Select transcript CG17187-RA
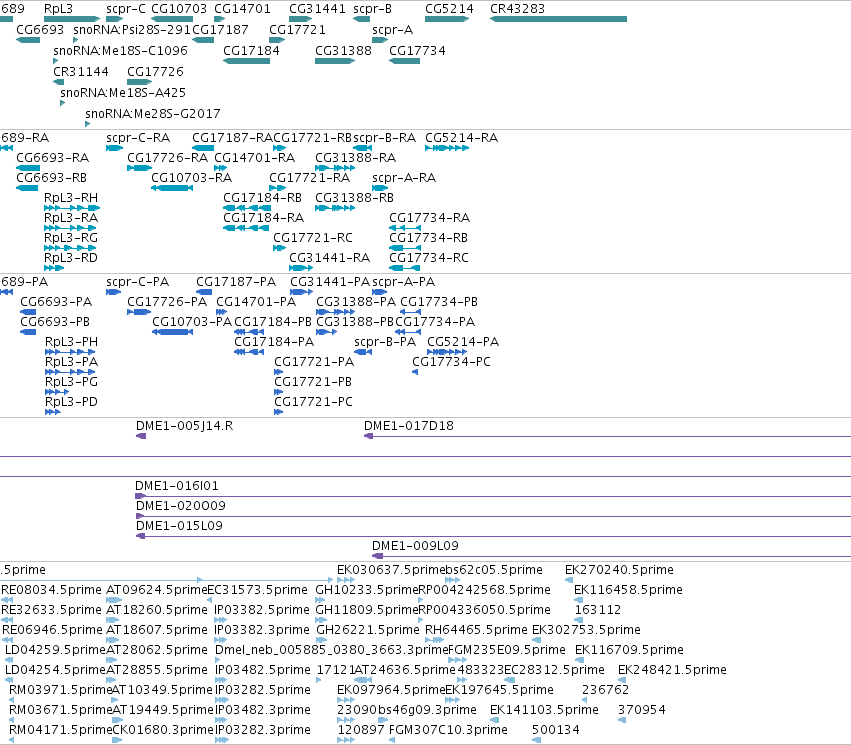 pyautogui.click(x=232, y=138)
